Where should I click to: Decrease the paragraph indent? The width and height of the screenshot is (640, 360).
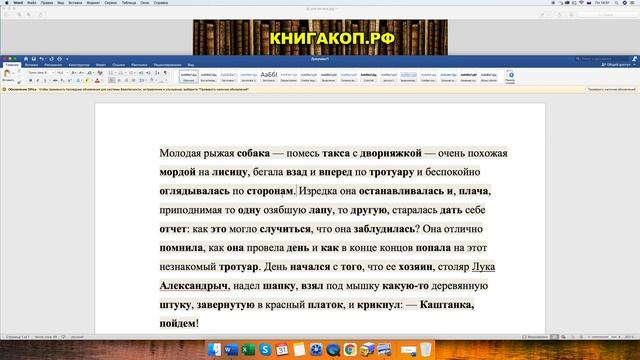(x=141, y=73)
